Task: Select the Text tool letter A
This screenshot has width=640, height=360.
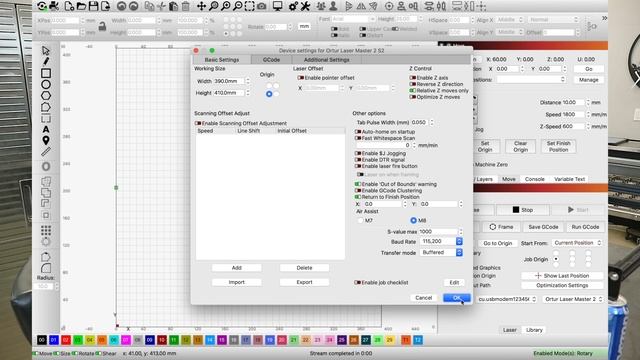Action: (x=46, y=129)
